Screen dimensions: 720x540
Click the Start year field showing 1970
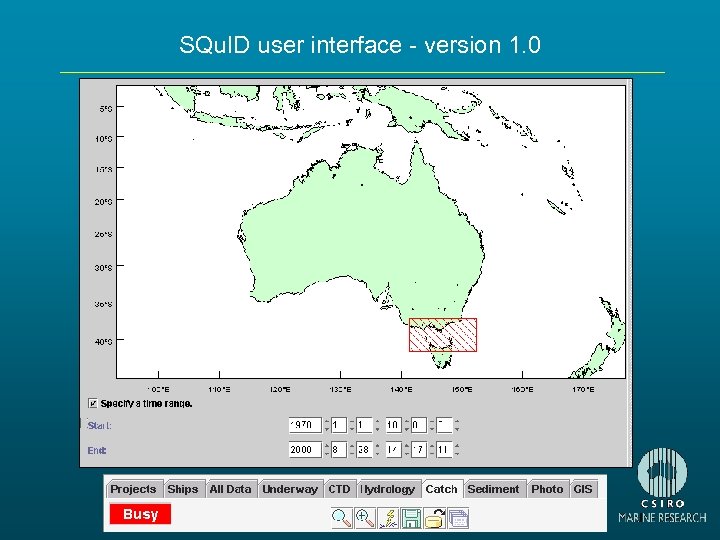[x=305, y=425]
